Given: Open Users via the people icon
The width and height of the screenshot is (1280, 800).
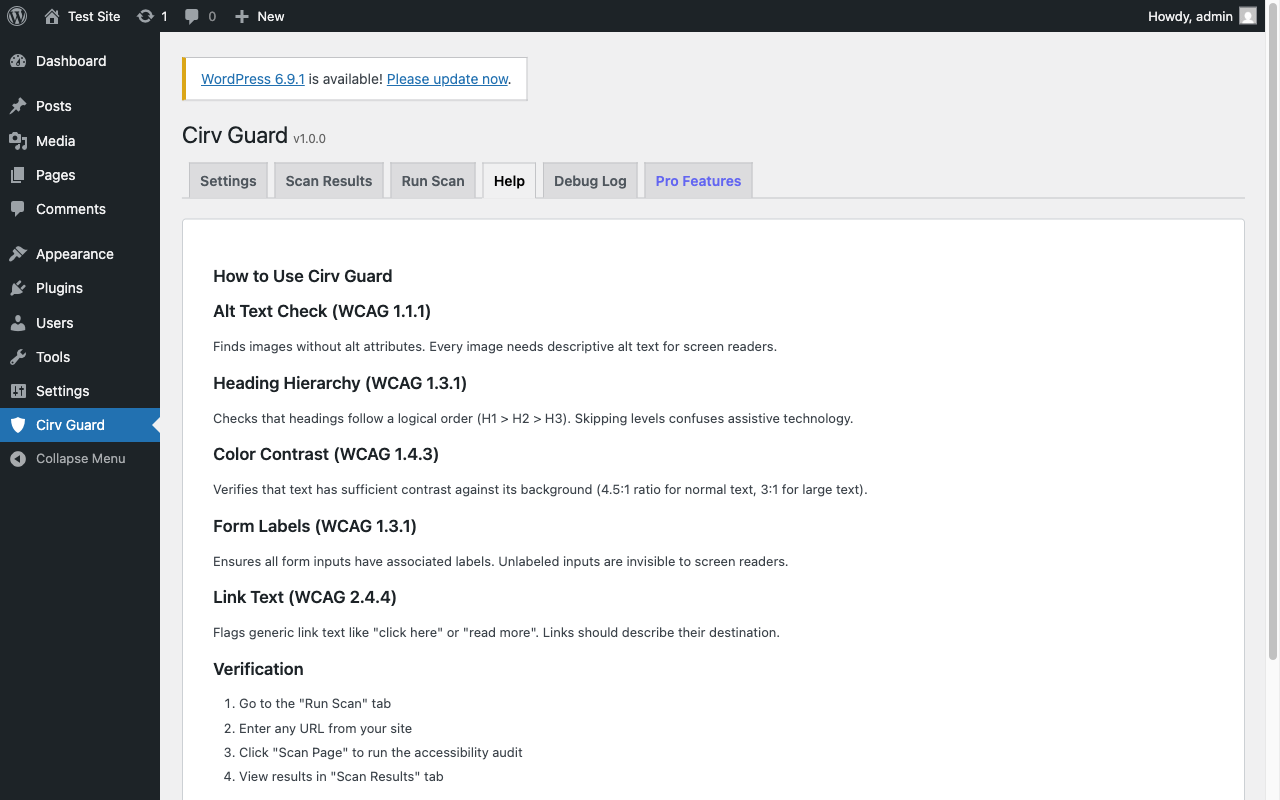Looking at the screenshot, I should click(20, 322).
